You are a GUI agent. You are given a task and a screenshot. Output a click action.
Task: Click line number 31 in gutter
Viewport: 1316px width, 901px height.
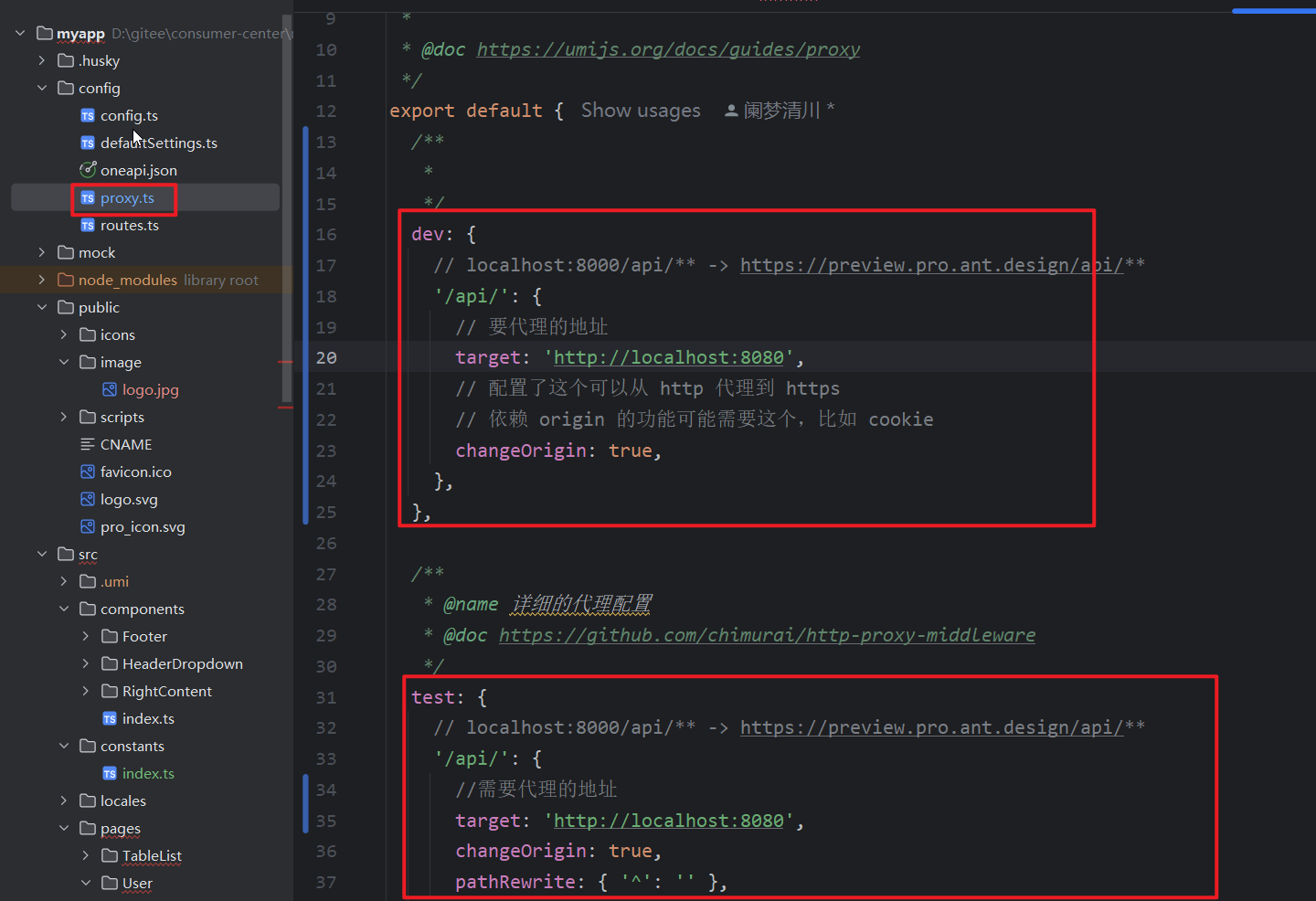coord(326,697)
